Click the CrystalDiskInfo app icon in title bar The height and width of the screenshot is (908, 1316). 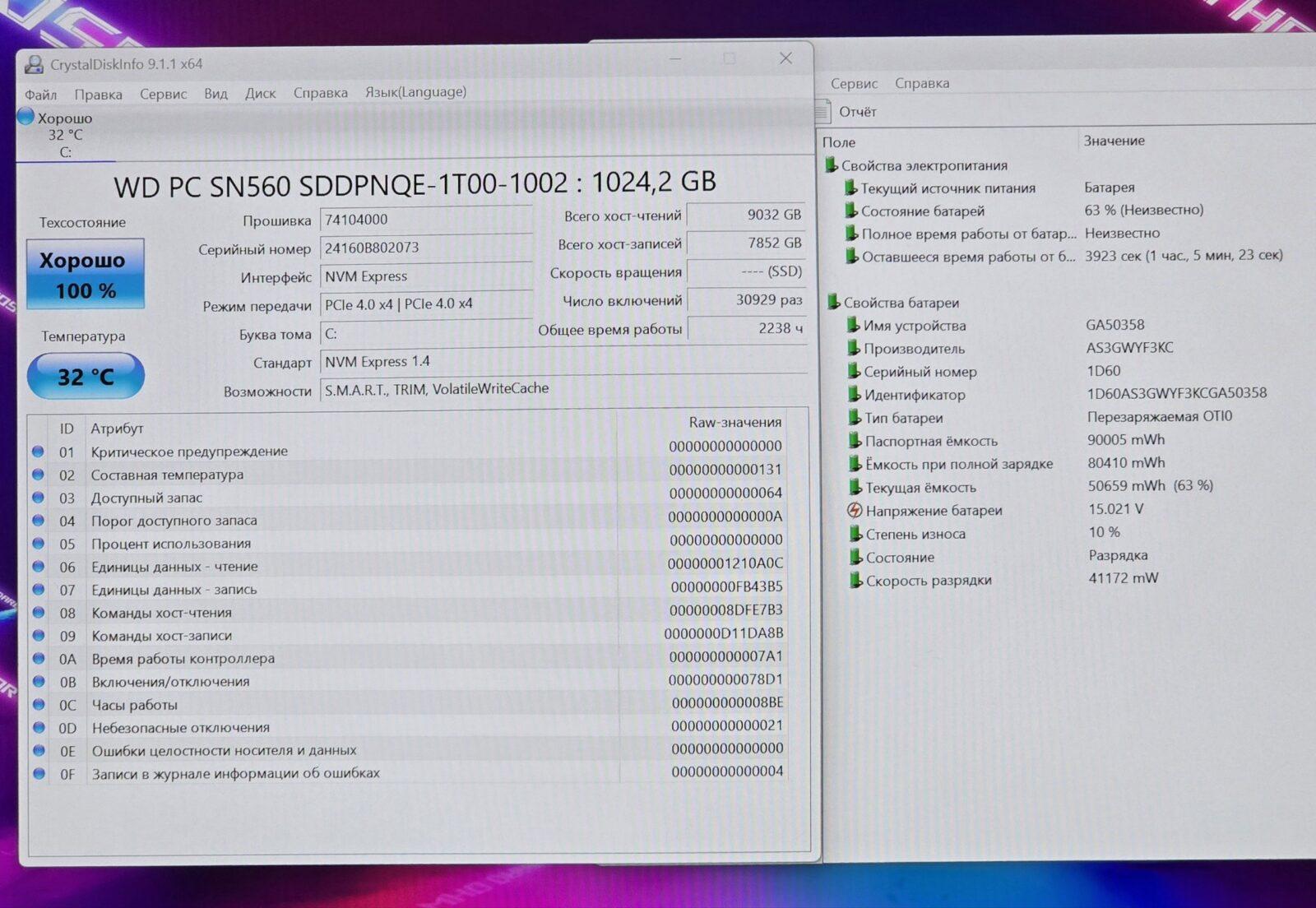[x=34, y=64]
